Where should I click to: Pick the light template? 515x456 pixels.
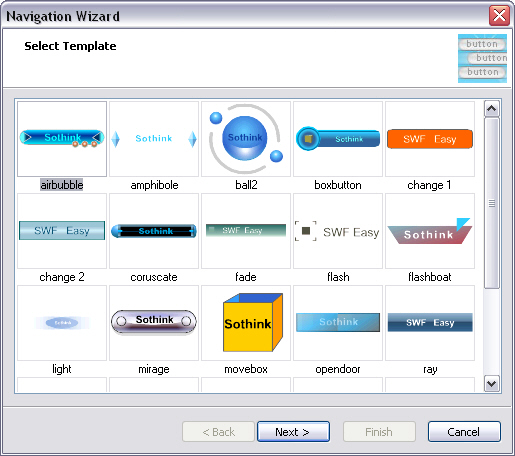[x=62, y=323]
